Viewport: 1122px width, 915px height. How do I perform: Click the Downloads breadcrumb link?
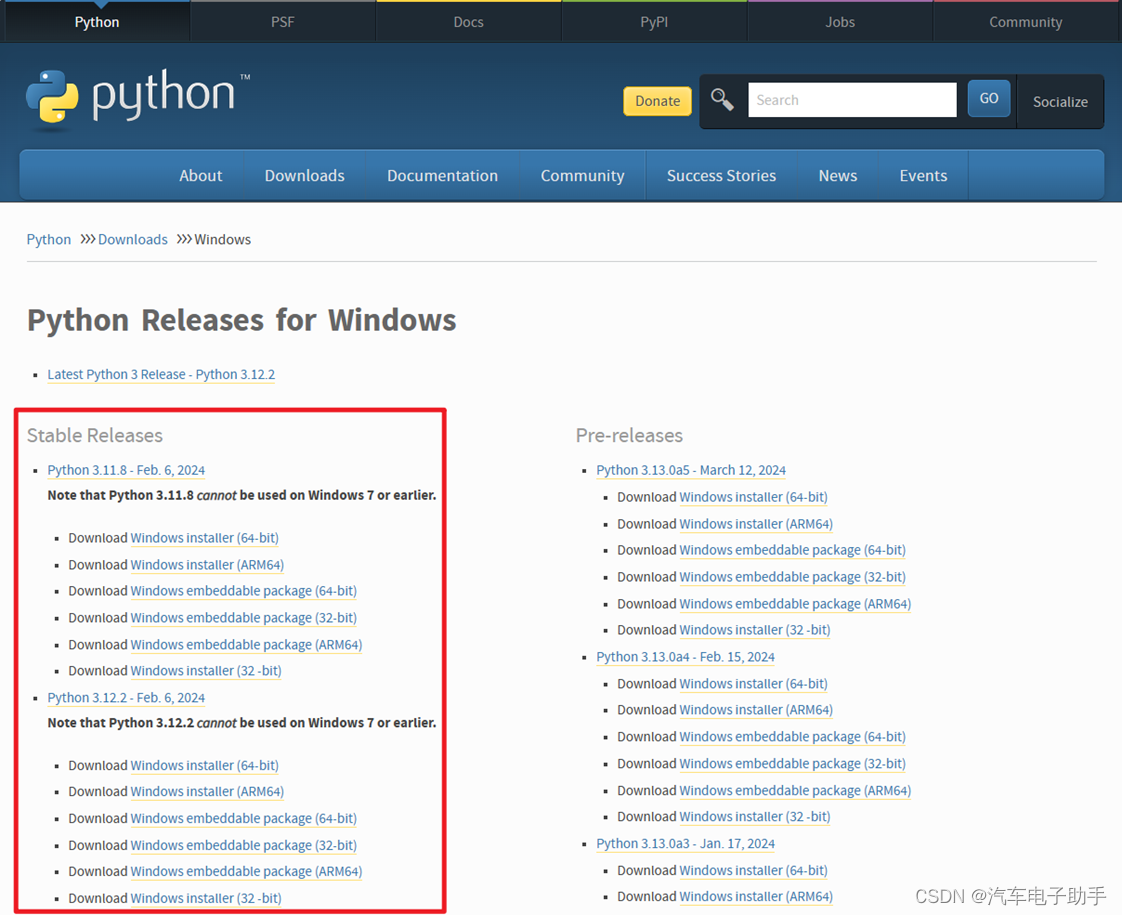point(132,239)
